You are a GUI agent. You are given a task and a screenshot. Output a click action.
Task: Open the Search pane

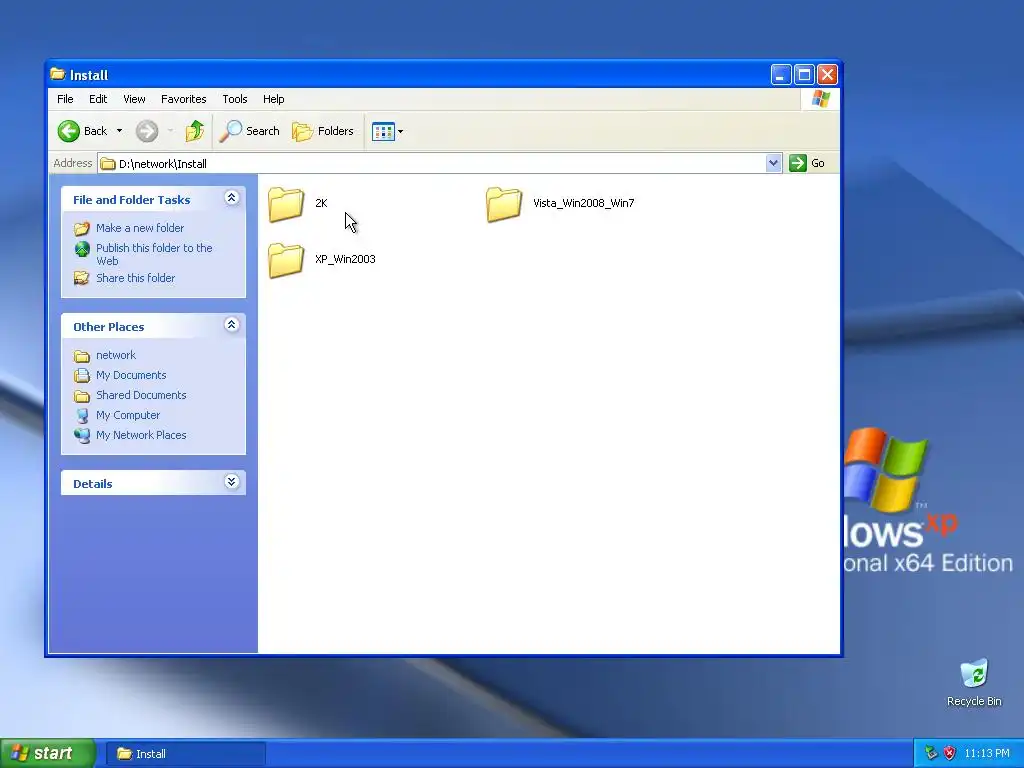249,131
